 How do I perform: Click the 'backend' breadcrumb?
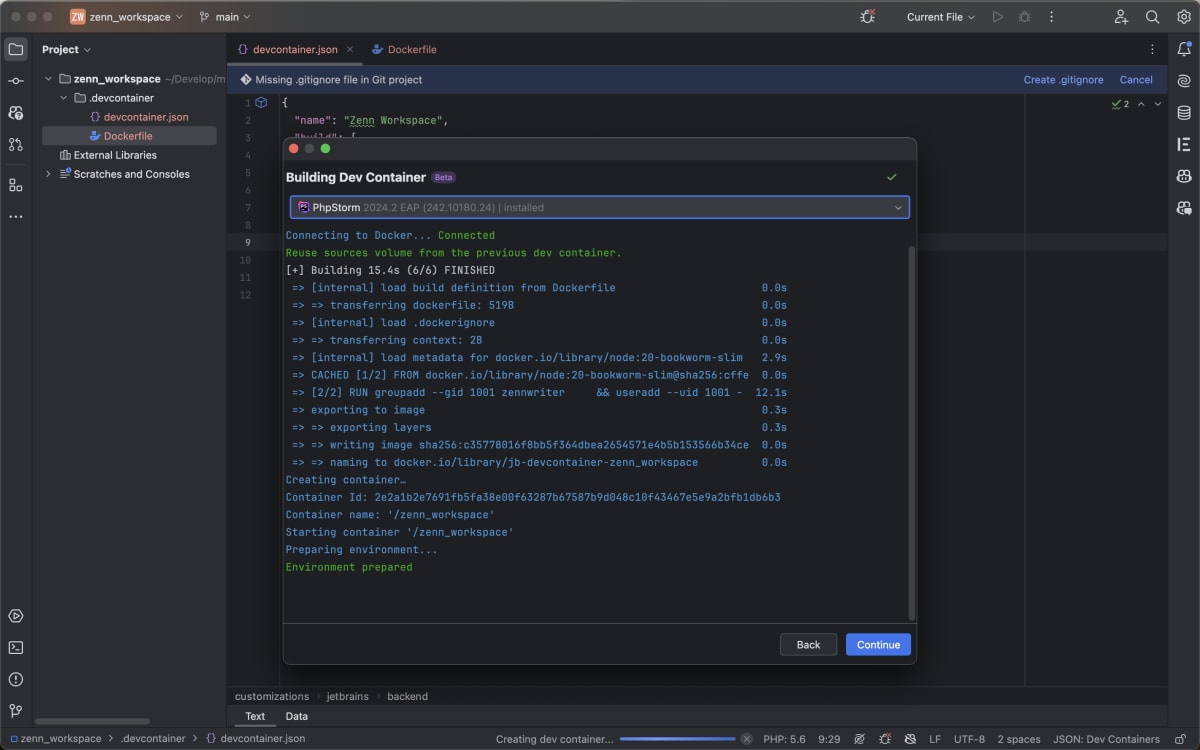coord(407,696)
